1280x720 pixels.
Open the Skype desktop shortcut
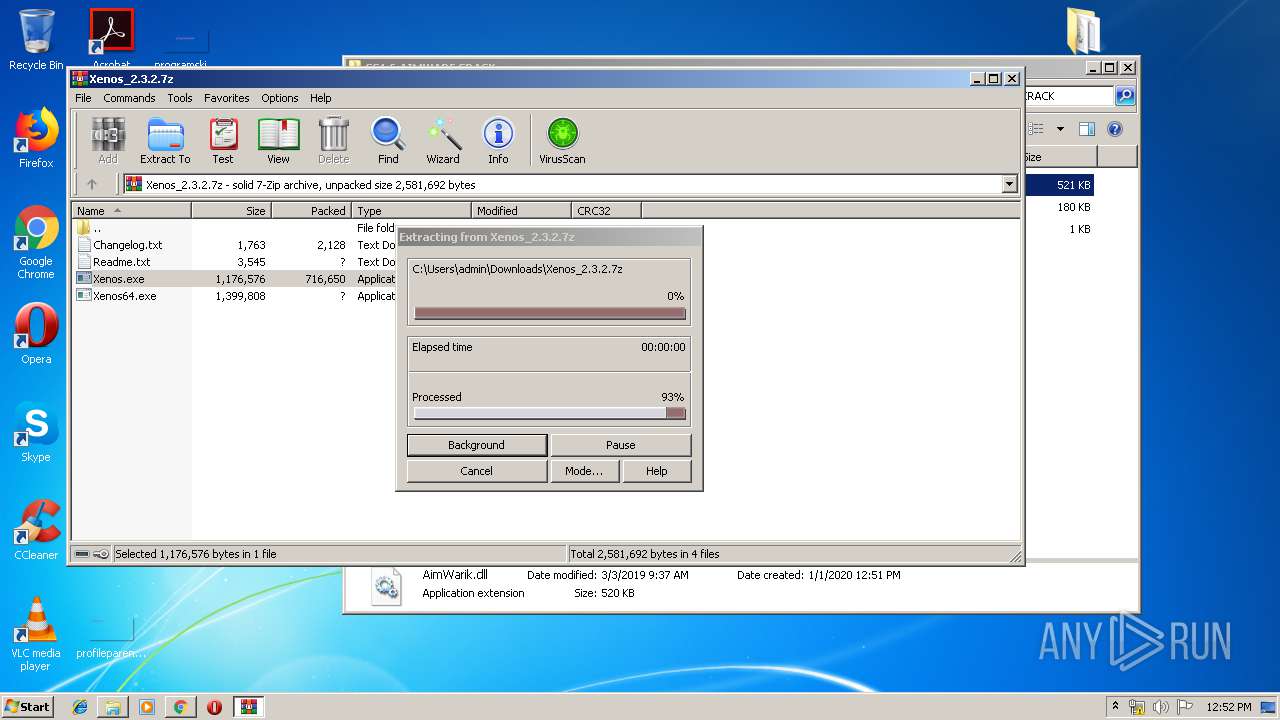pos(36,432)
